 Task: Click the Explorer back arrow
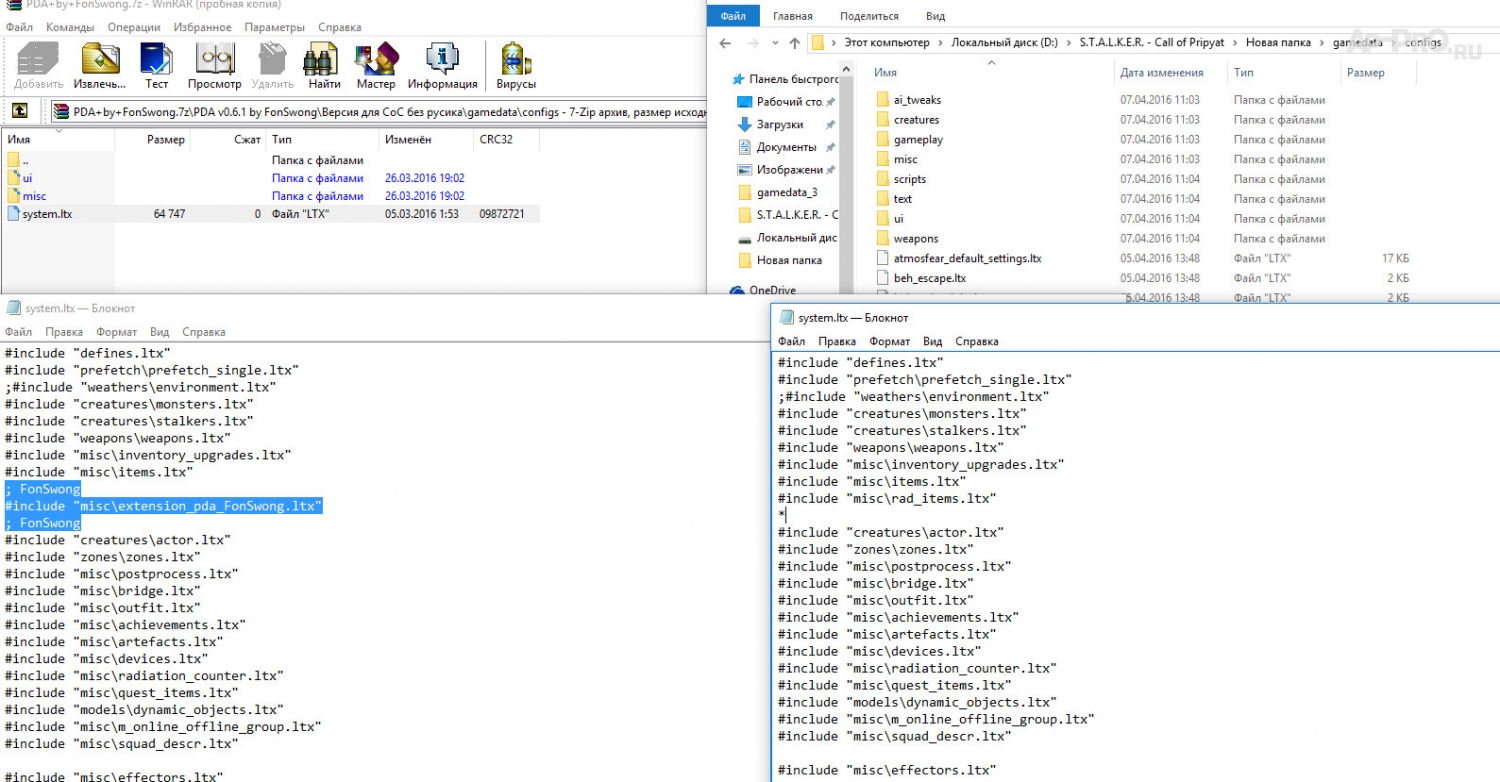(725, 43)
